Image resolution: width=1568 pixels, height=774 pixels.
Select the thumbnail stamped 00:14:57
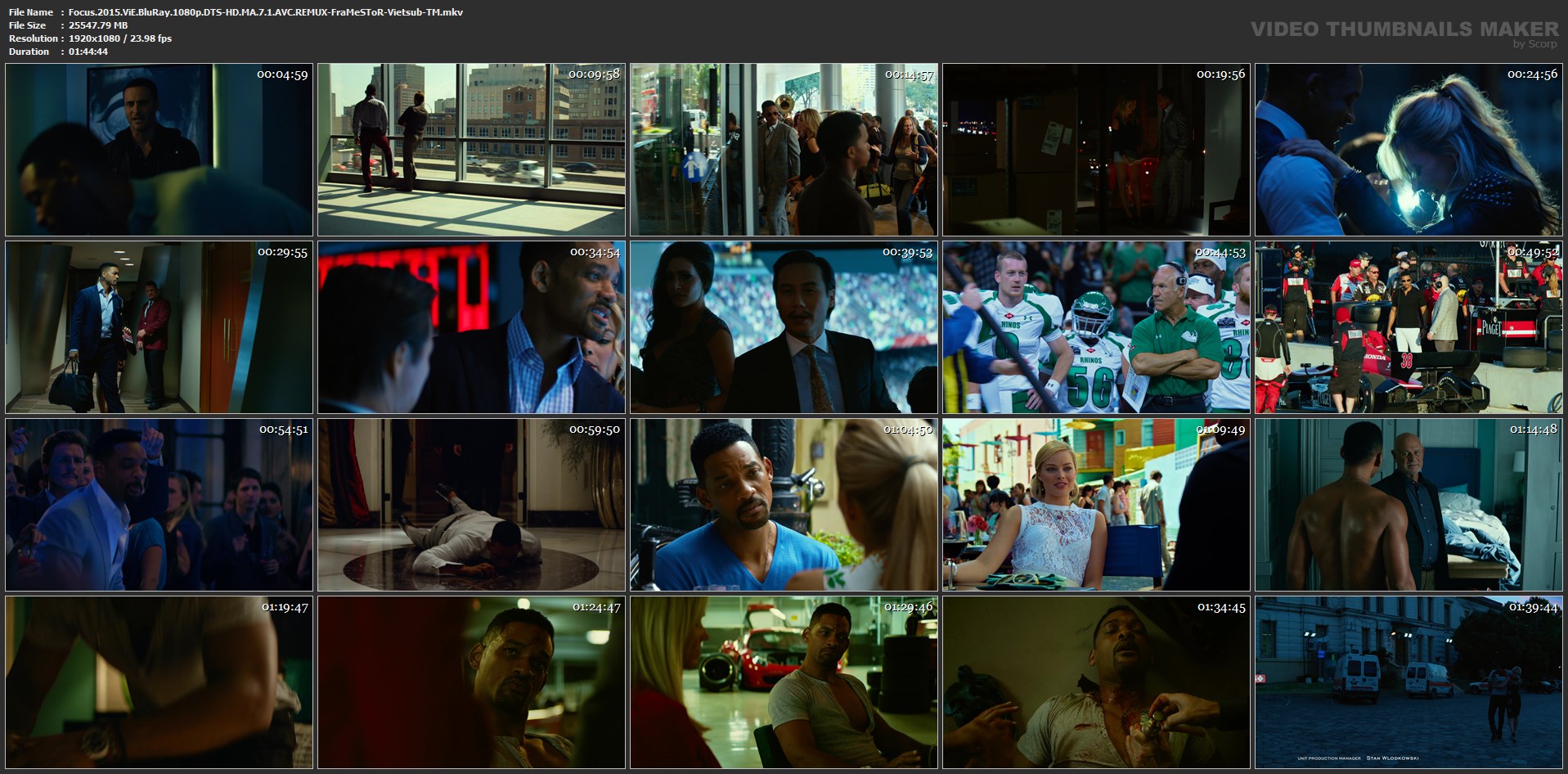click(784, 150)
